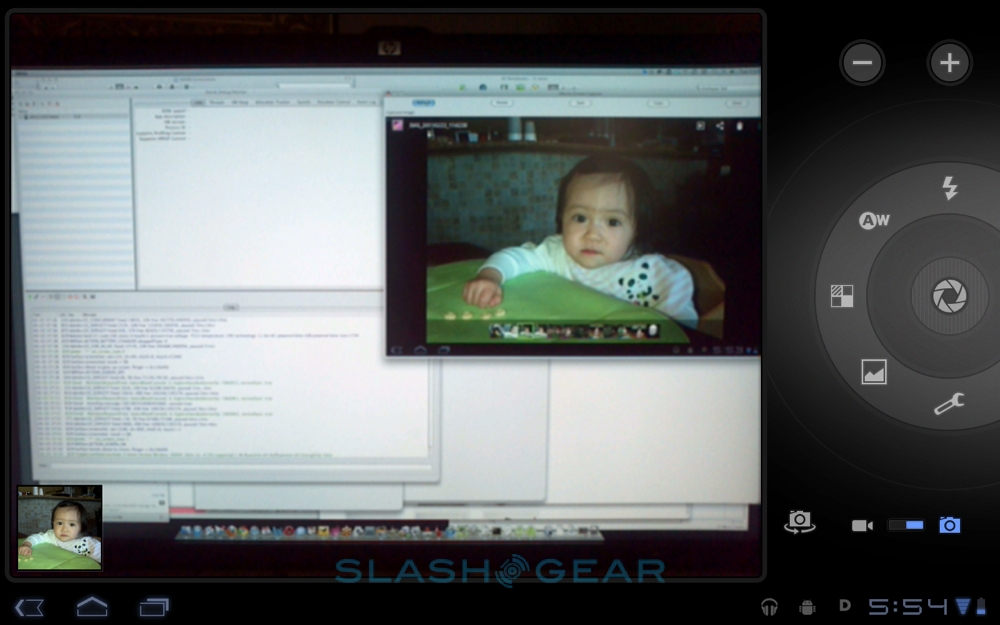1000x625 pixels.
Task: Open camera settings via wrench icon
Action: pos(948,403)
